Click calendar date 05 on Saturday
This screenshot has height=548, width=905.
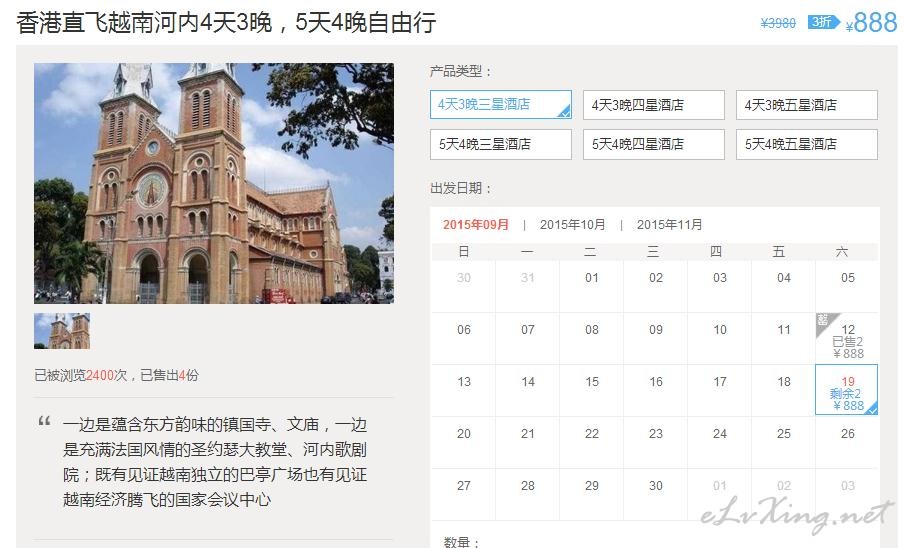coord(847,286)
